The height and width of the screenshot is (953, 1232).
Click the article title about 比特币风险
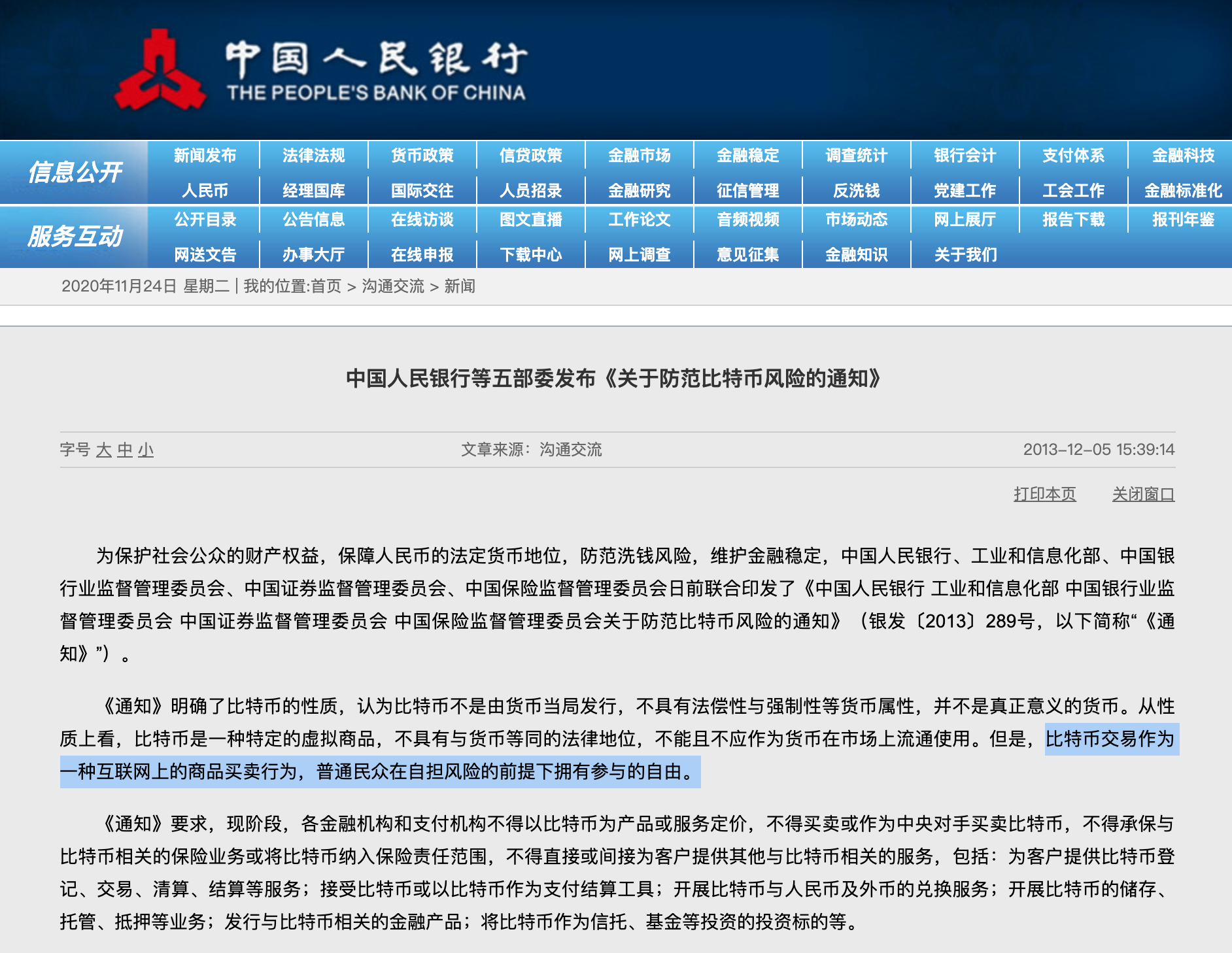615,378
